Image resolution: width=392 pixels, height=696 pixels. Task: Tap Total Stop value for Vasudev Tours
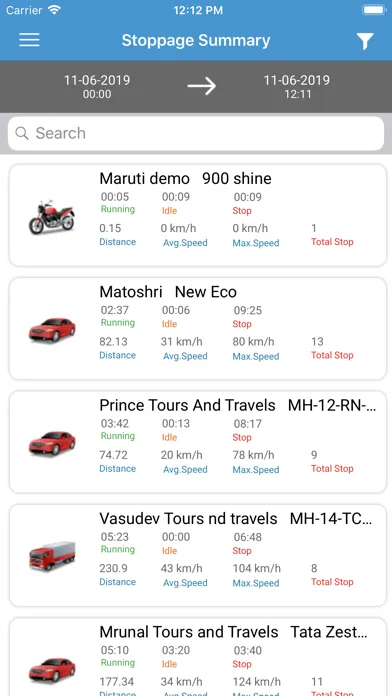click(314, 569)
